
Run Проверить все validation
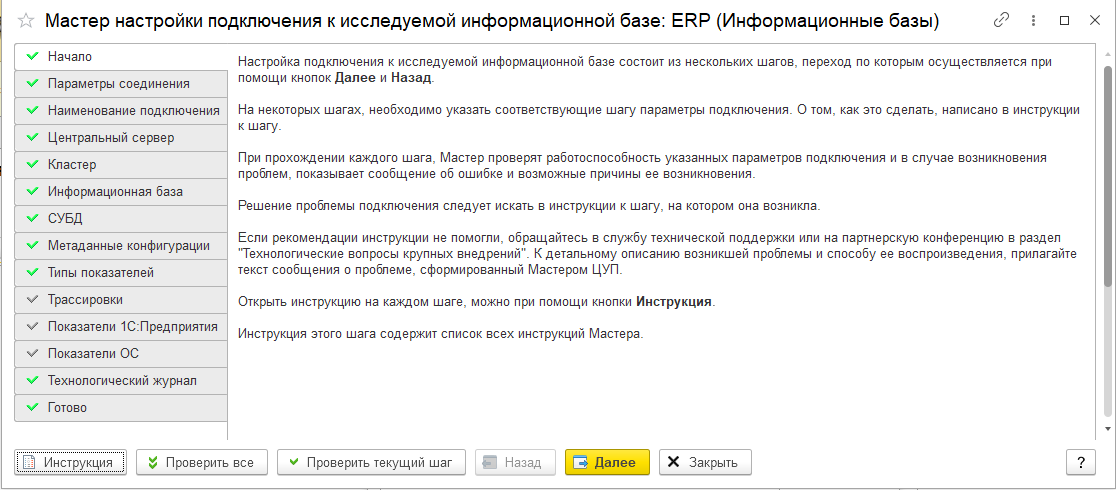pyautogui.click(x=201, y=462)
